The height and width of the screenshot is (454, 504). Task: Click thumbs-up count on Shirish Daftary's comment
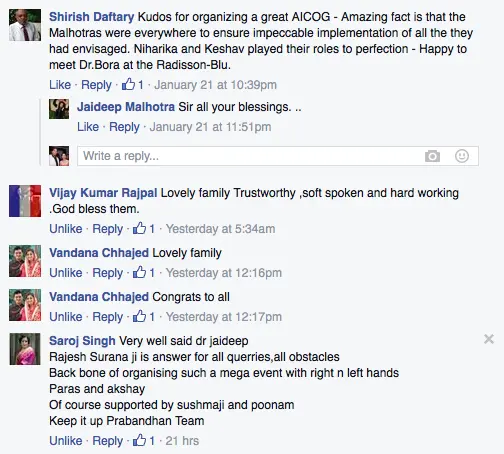click(133, 85)
